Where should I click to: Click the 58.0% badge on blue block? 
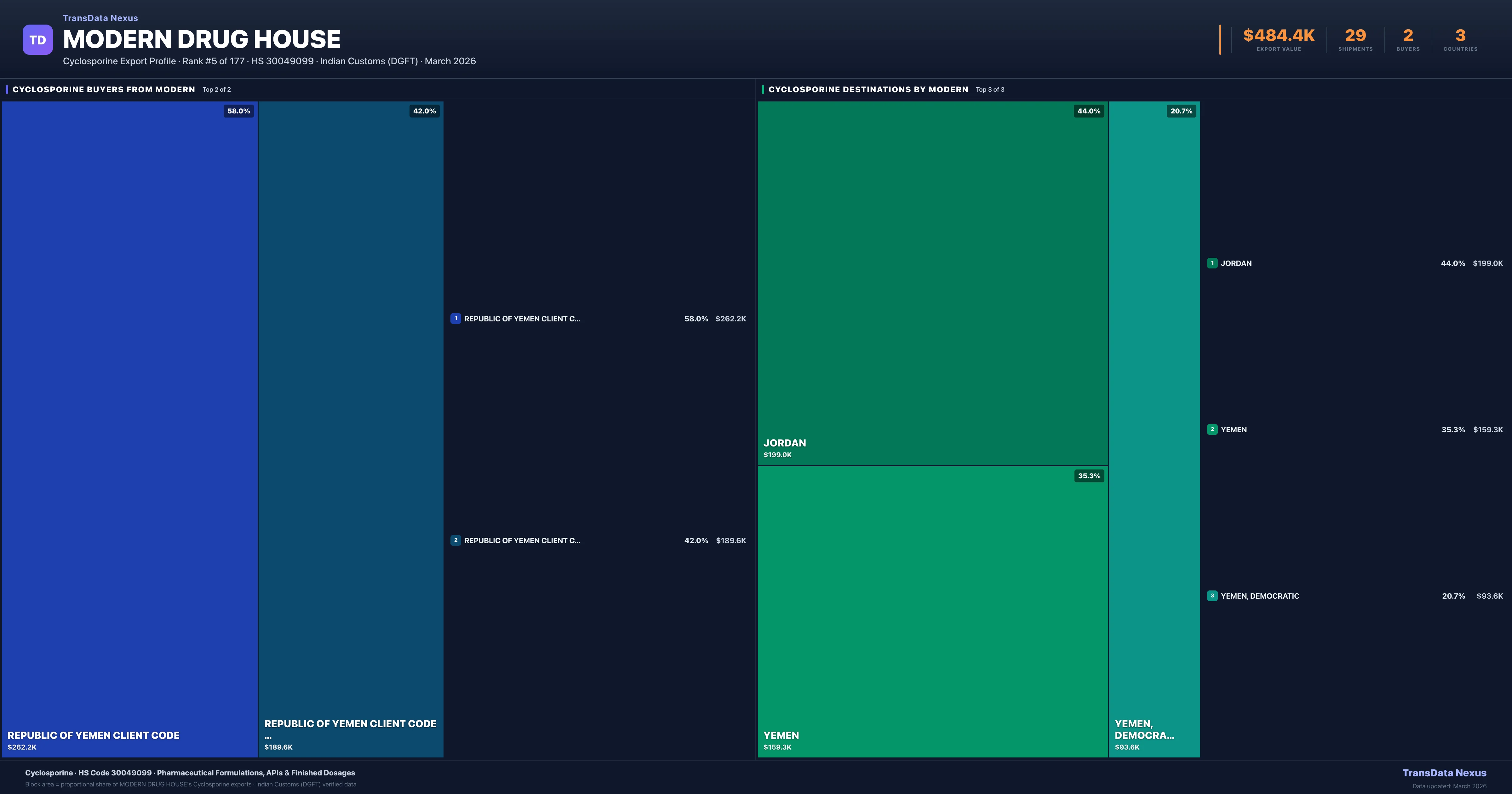click(238, 111)
